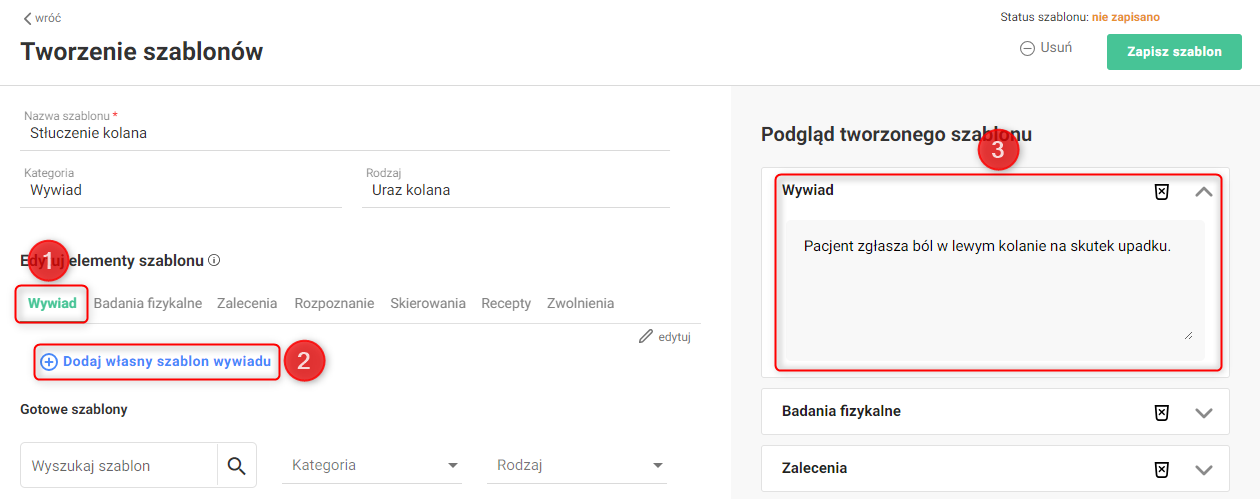Expand the Zalecenia preview section

coord(1204,469)
